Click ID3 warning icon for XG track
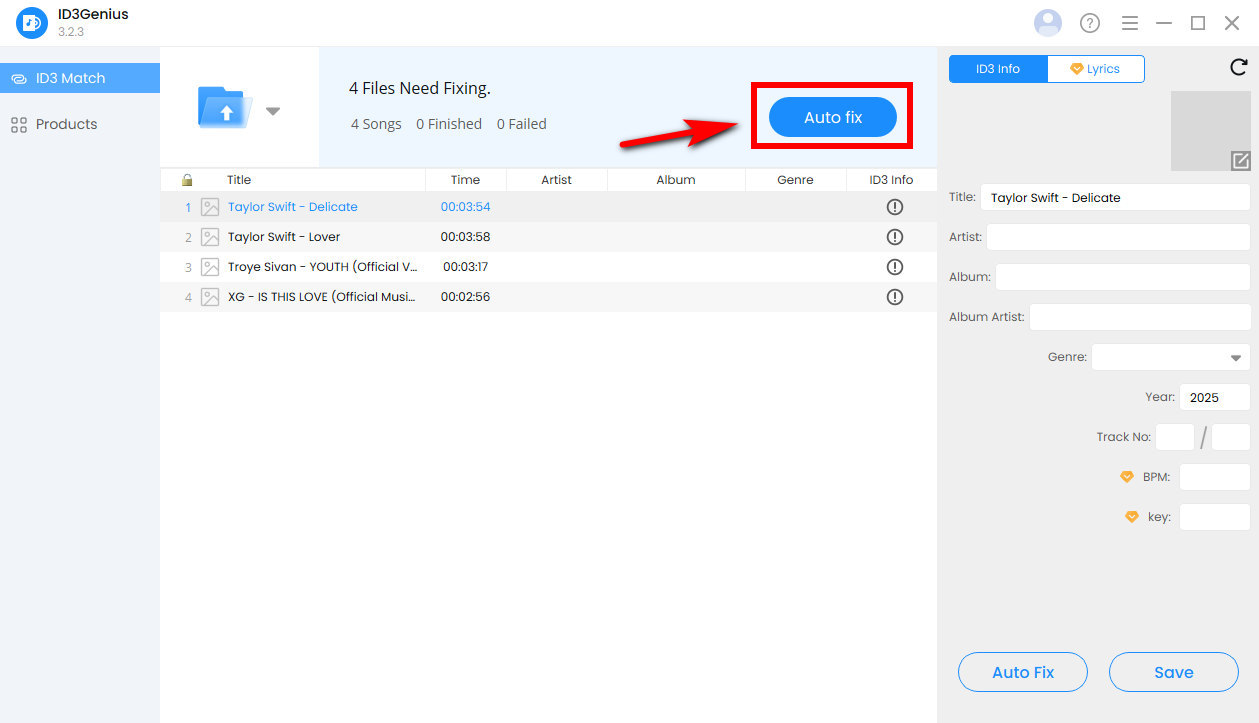This screenshot has height=723, width=1259. (x=895, y=297)
